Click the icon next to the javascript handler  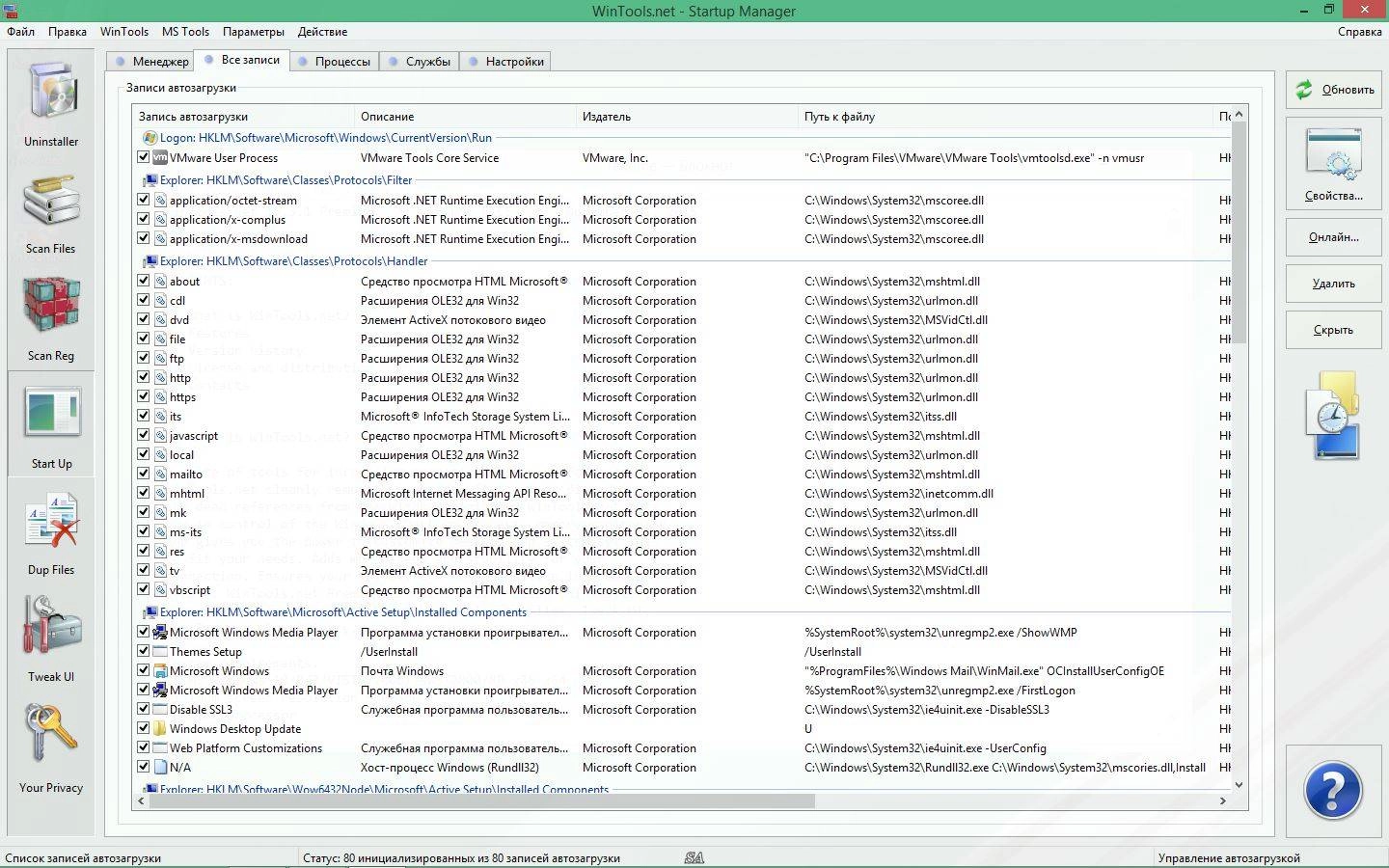tap(160, 435)
